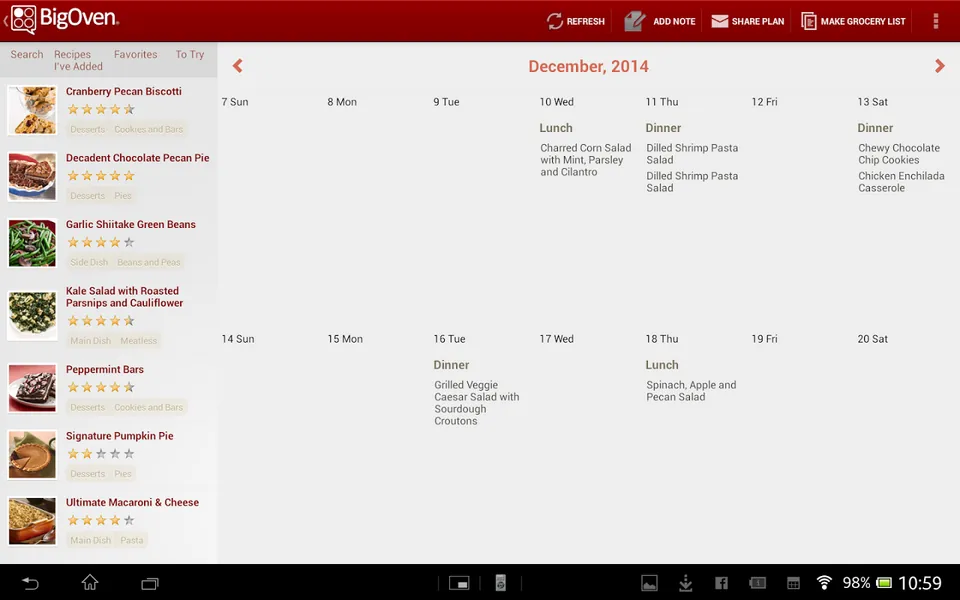This screenshot has height=600, width=960.
Task: Open the three-dot overflow menu
Action: point(936,21)
